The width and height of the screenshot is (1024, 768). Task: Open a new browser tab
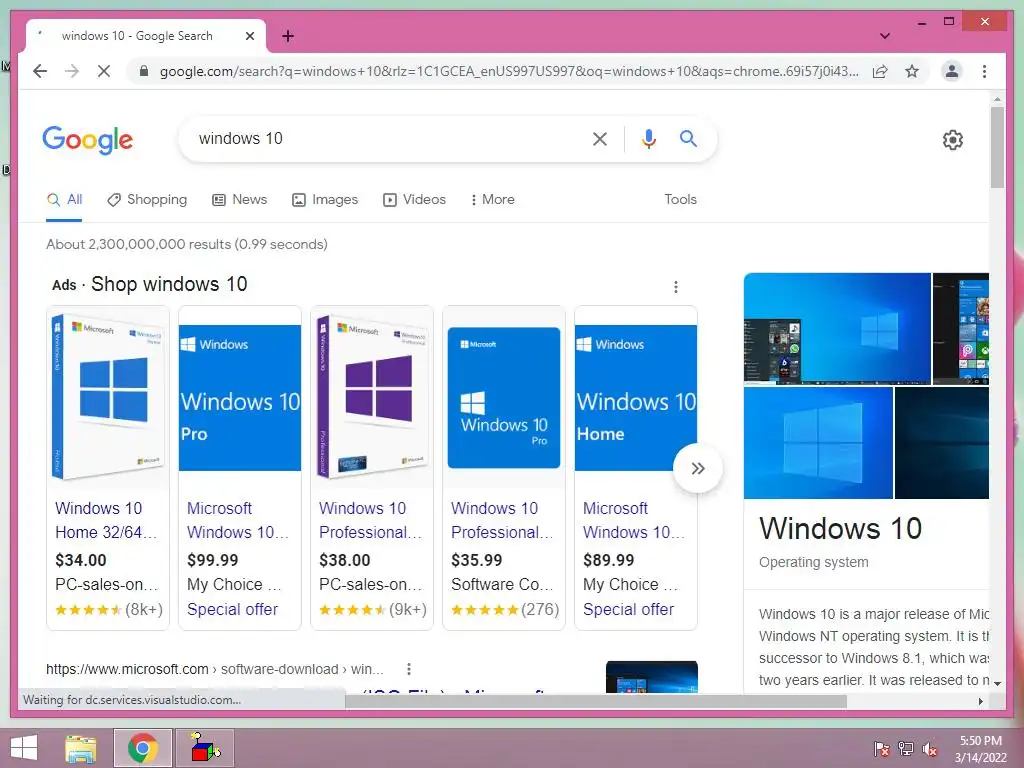(288, 36)
